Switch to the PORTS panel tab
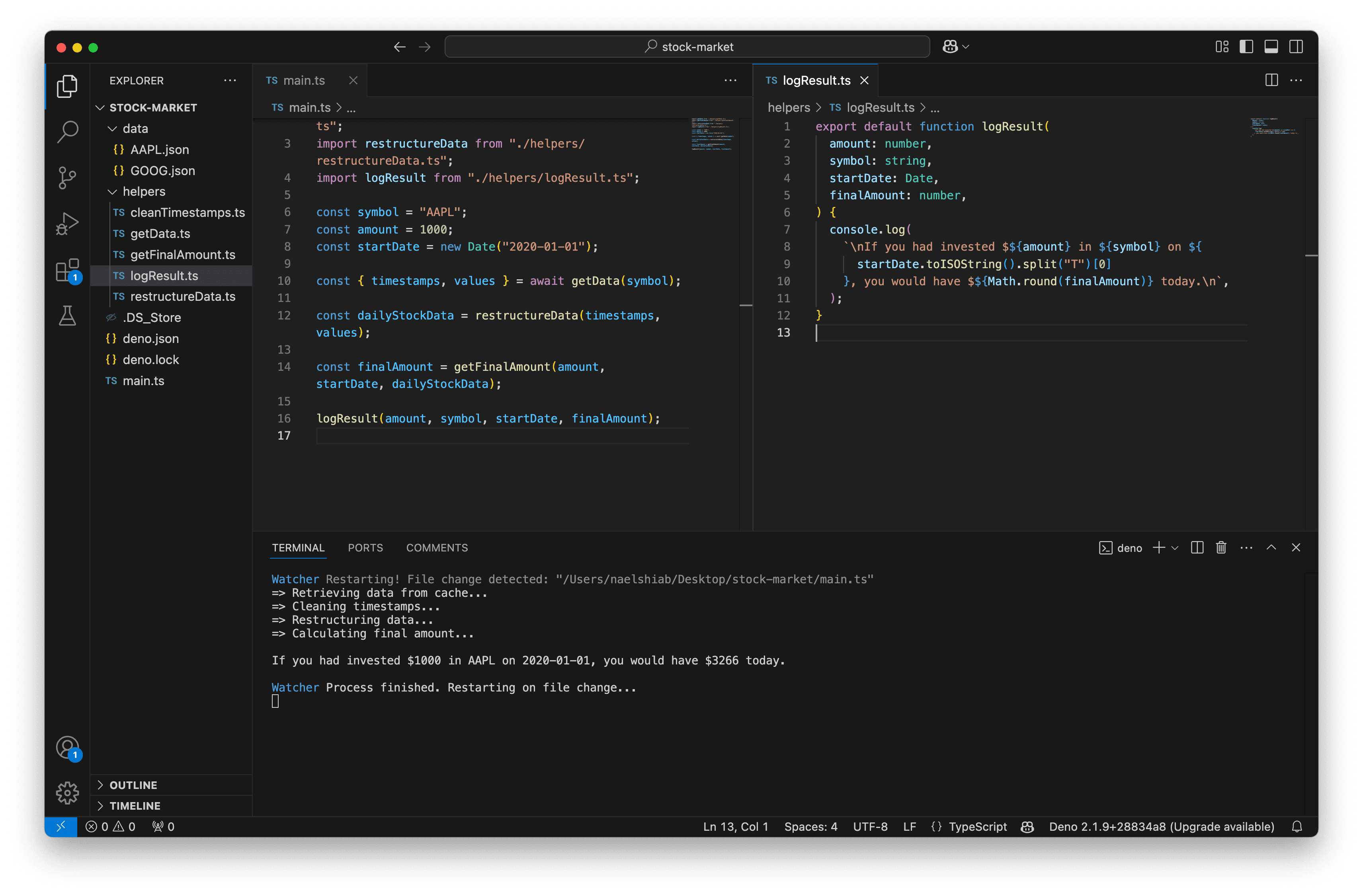Viewport: 1363px width, 896px height. click(x=365, y=548)
